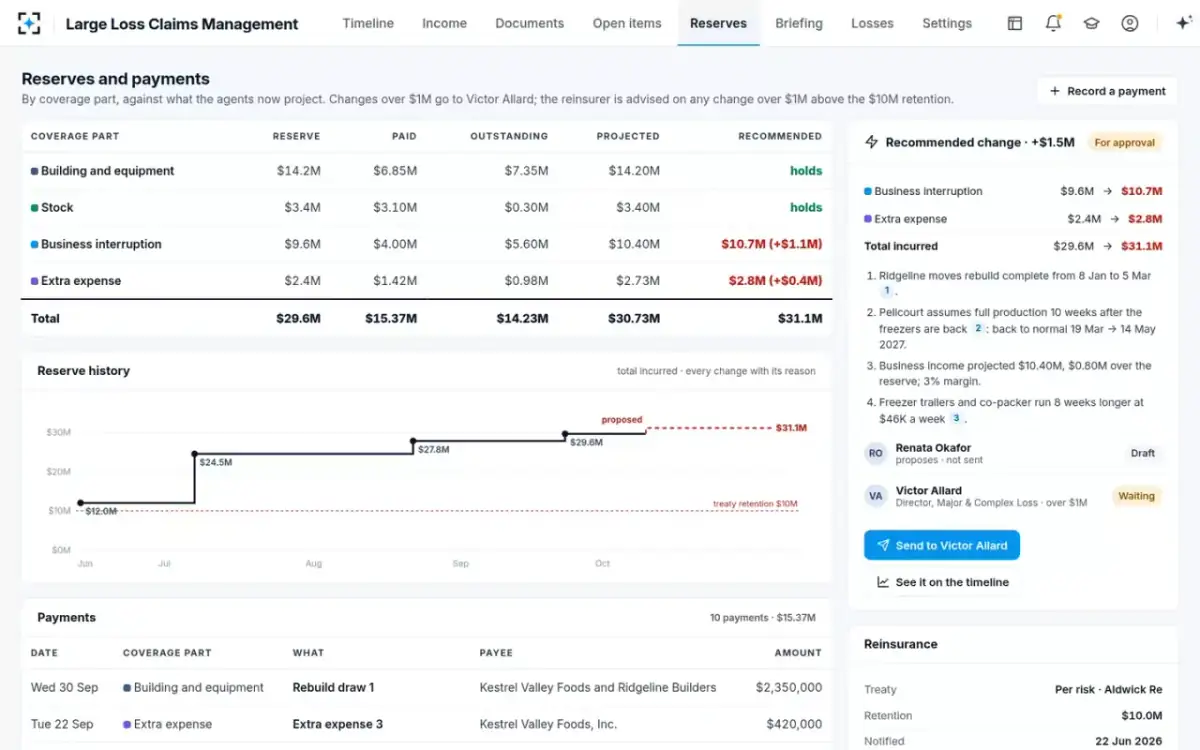Select the Reserves tab
Screen dimensions: 1200x750
[718, 23]
